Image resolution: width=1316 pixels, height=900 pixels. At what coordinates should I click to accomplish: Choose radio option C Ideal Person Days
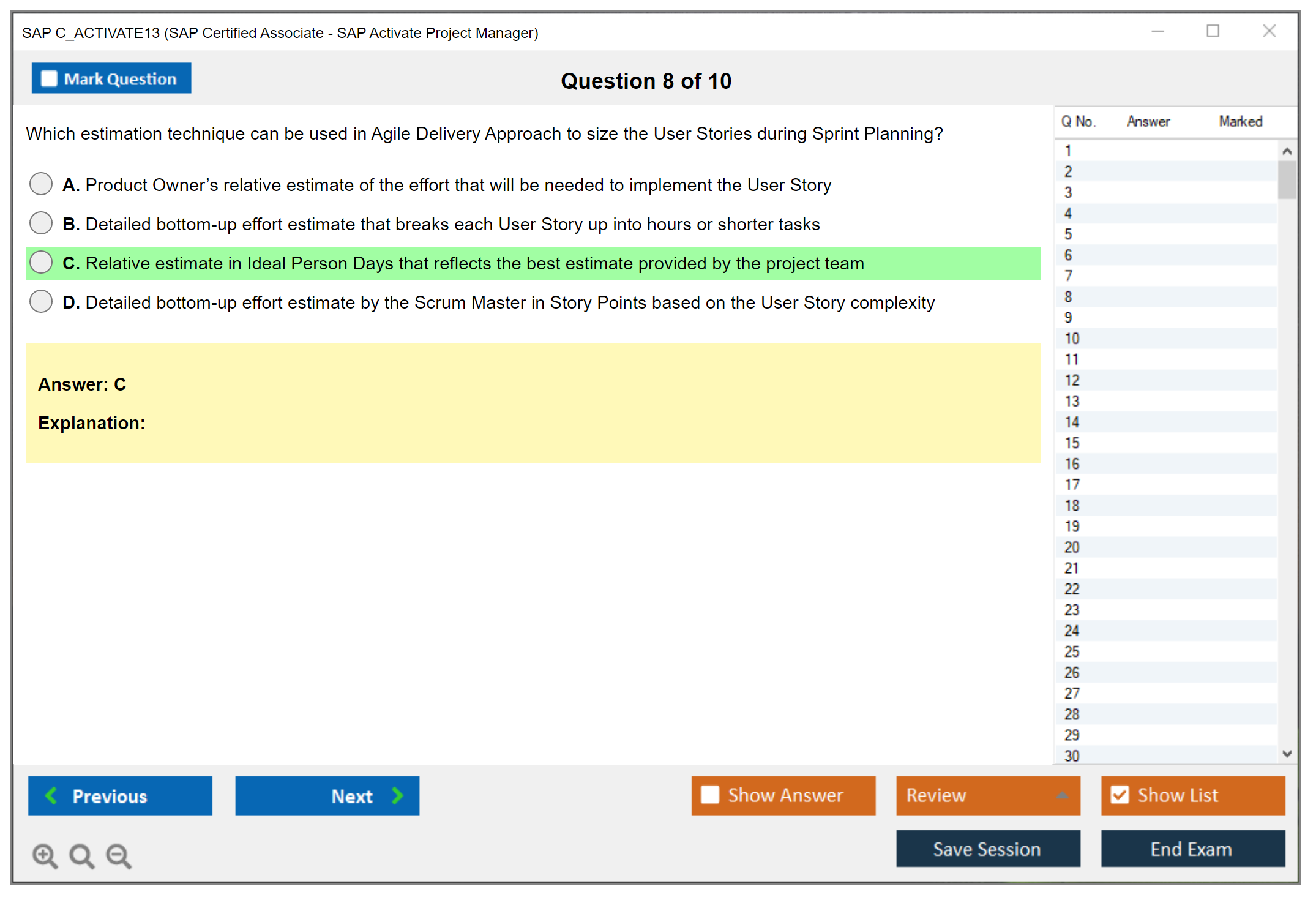[41, 262]
